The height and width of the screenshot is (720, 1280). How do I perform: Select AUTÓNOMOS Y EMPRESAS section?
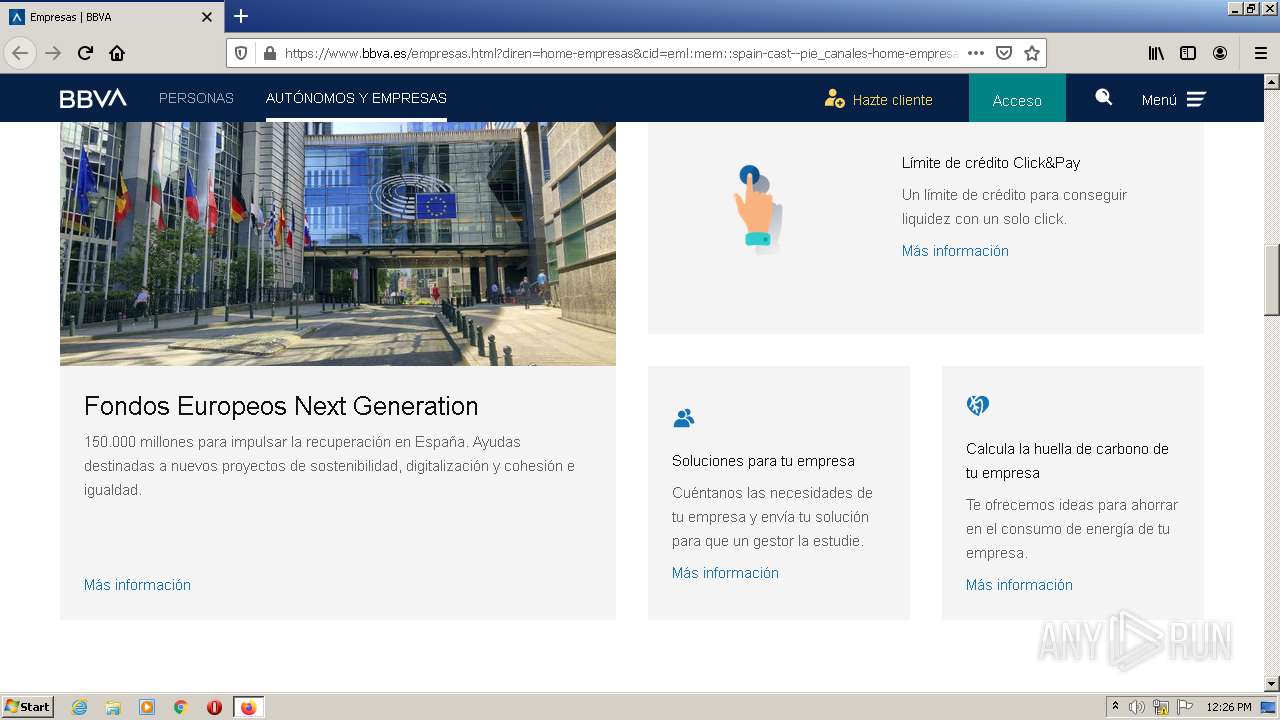pos(356,98)
